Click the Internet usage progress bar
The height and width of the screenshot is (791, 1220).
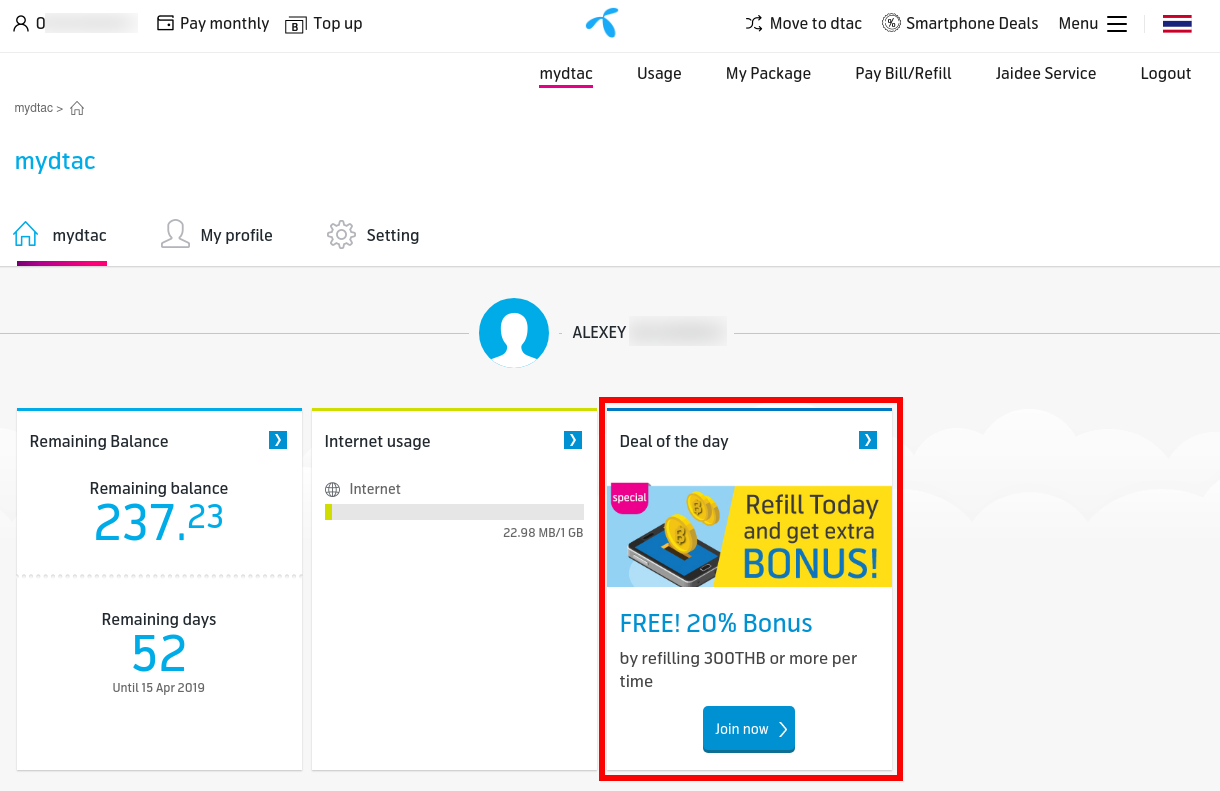point(454,512)
